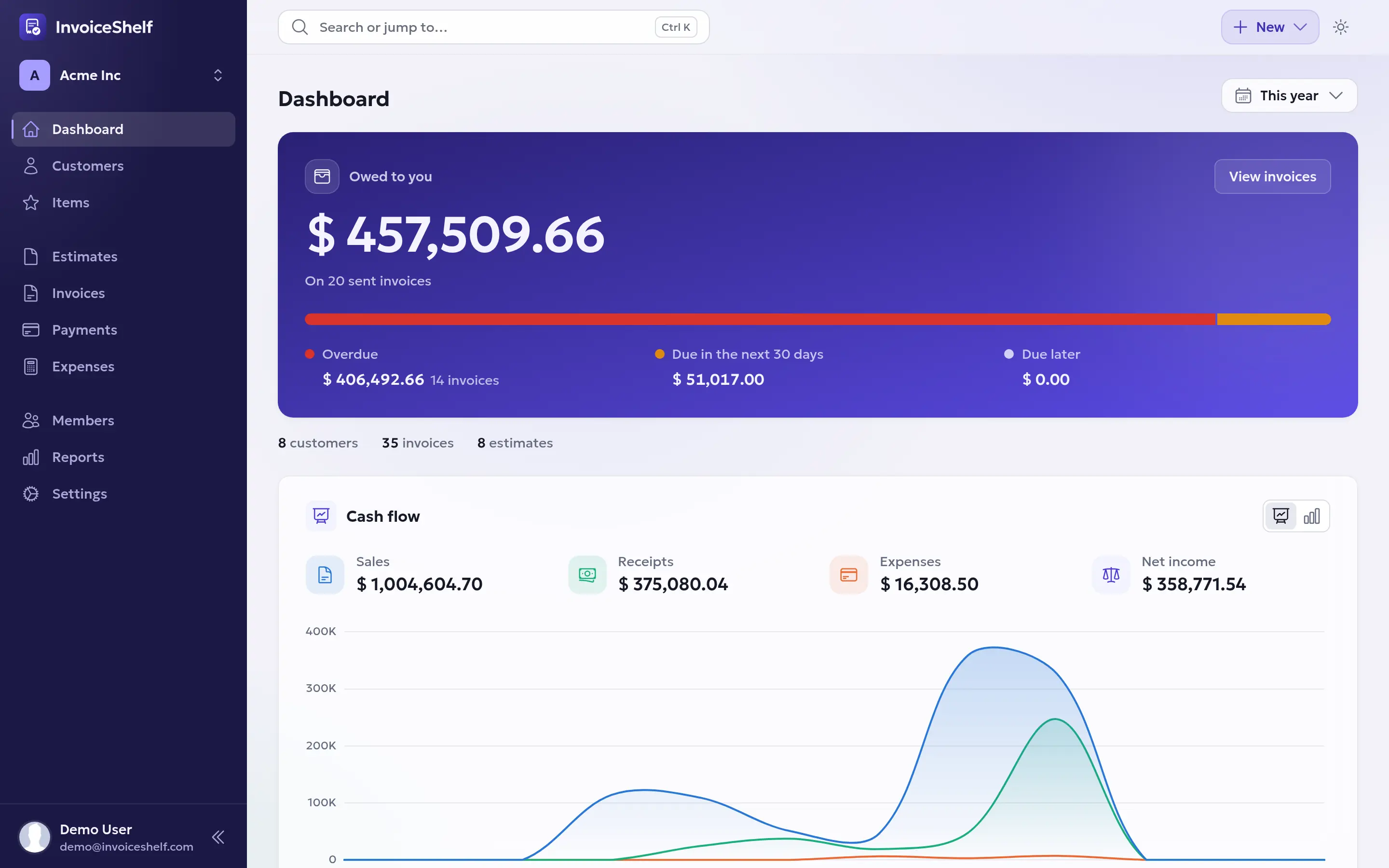Click the Search or jump to field
Image resolution: width=1389 pixels, height=868 pixels.
pos(493,27)
